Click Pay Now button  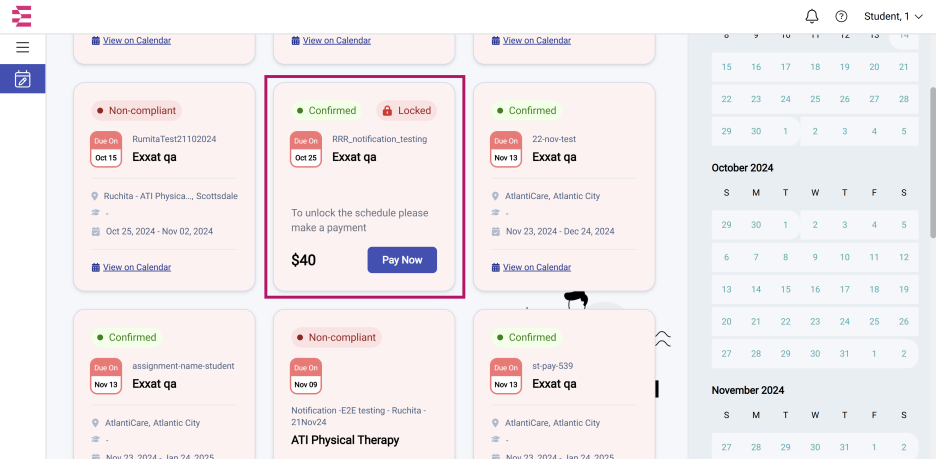pos(402,260)
